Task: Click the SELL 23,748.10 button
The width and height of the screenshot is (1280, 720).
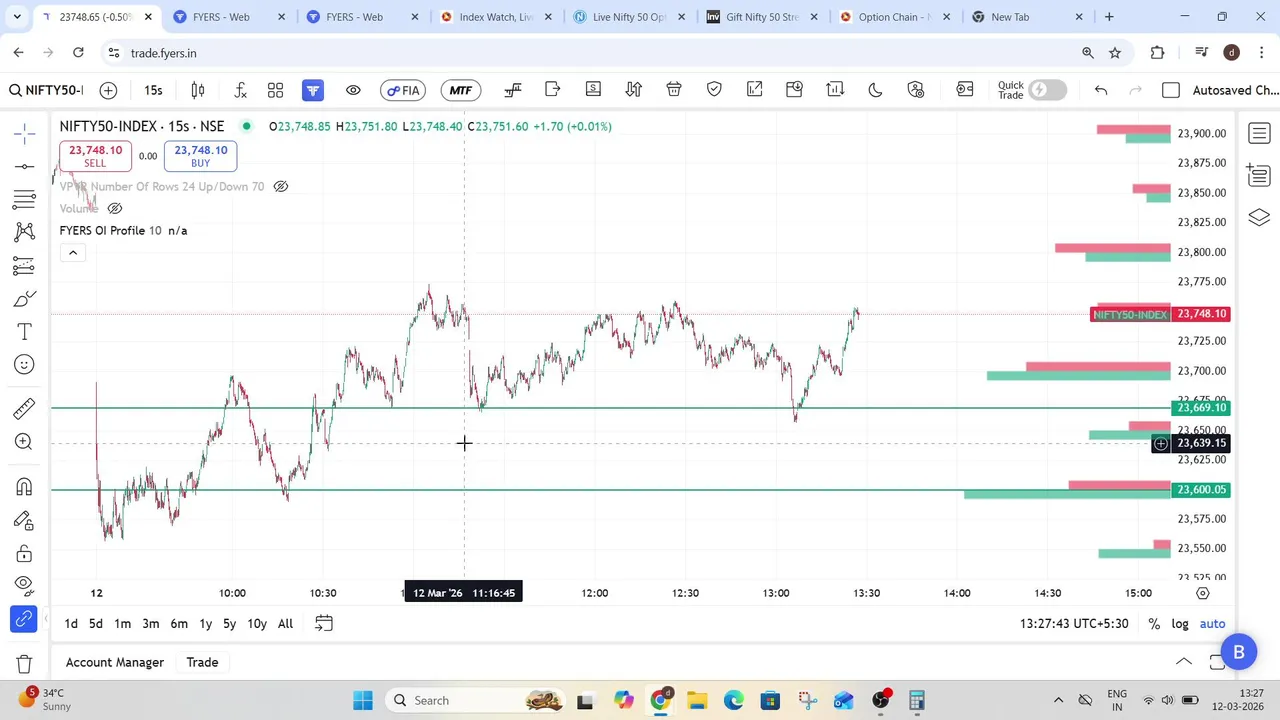Action: [95, 156]
